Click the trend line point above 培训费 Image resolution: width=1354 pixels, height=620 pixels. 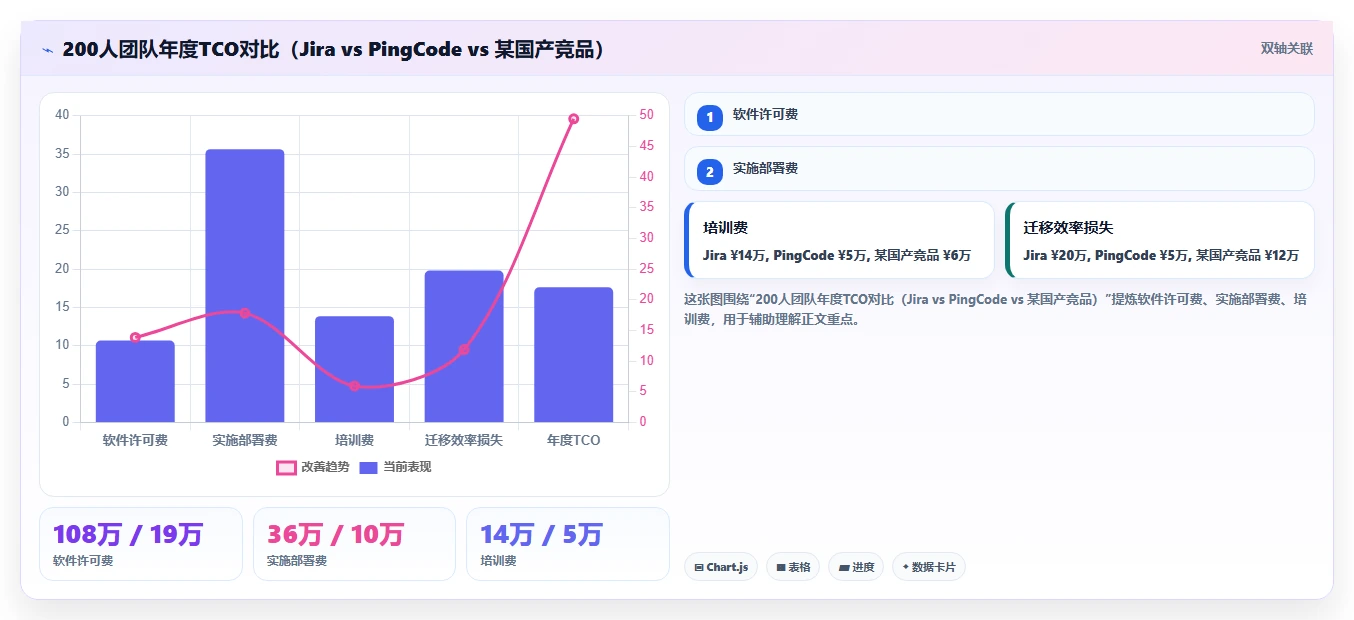point(354,386)
